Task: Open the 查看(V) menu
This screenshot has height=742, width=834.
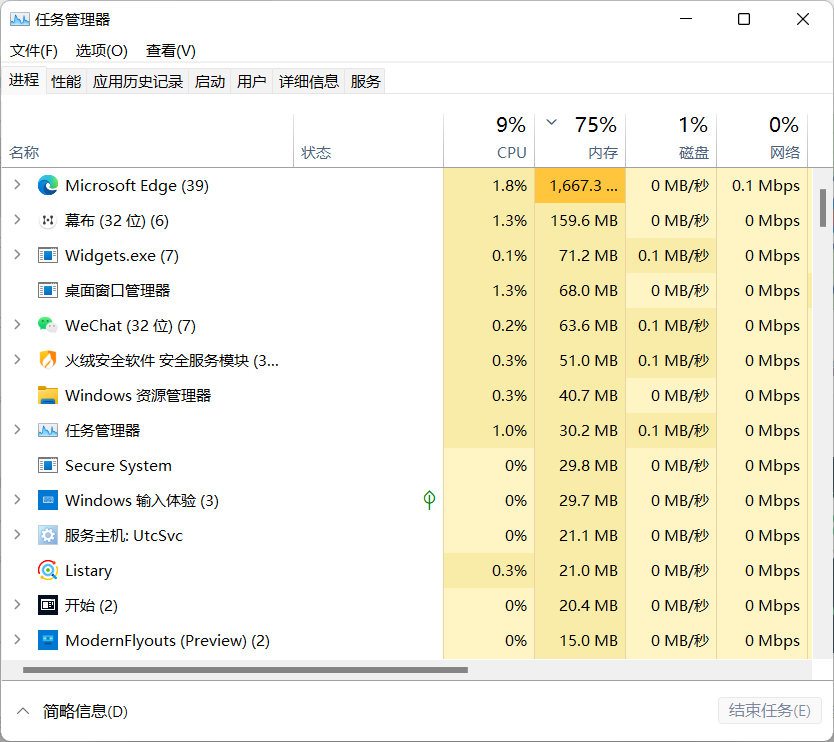Action: click(171, 51)
